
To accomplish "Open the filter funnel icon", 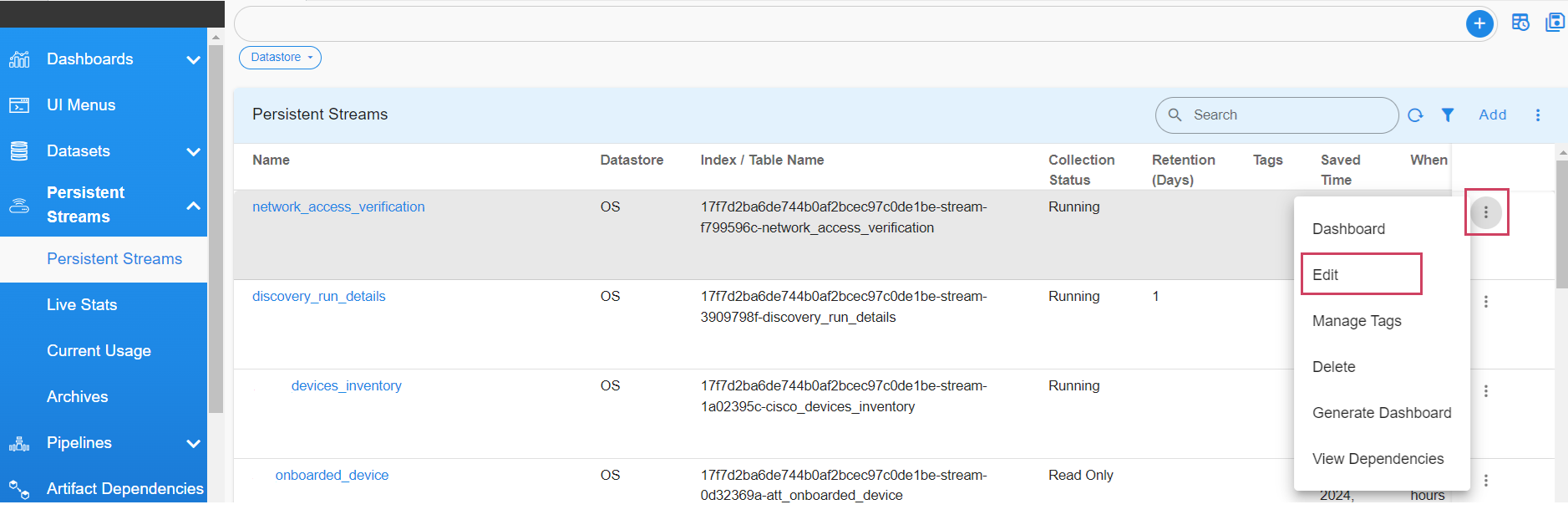I will (1448, 115).
